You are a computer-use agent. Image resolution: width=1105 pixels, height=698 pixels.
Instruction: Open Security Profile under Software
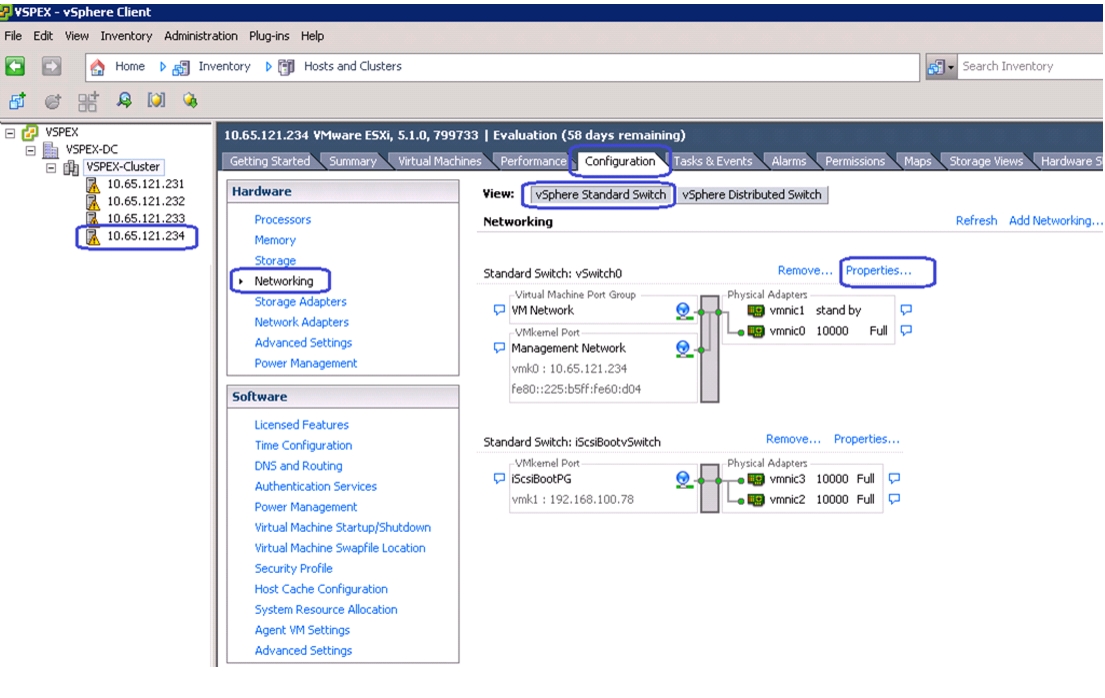[293, 568]
